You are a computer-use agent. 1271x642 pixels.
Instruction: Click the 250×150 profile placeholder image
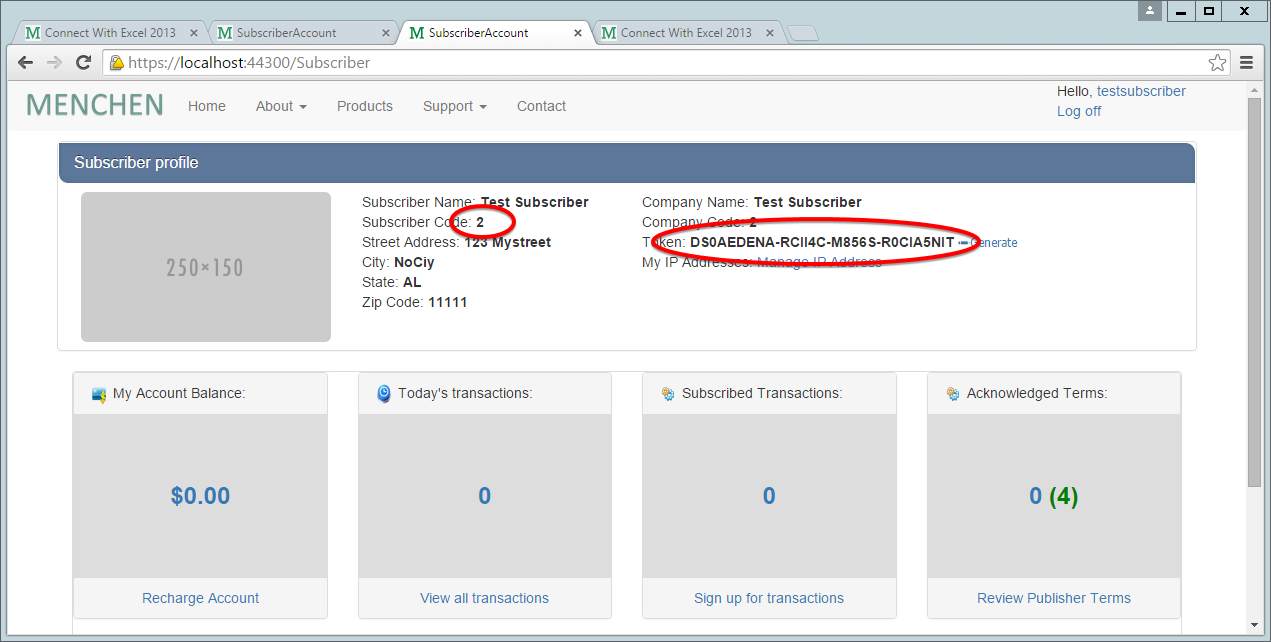(205, 267)
